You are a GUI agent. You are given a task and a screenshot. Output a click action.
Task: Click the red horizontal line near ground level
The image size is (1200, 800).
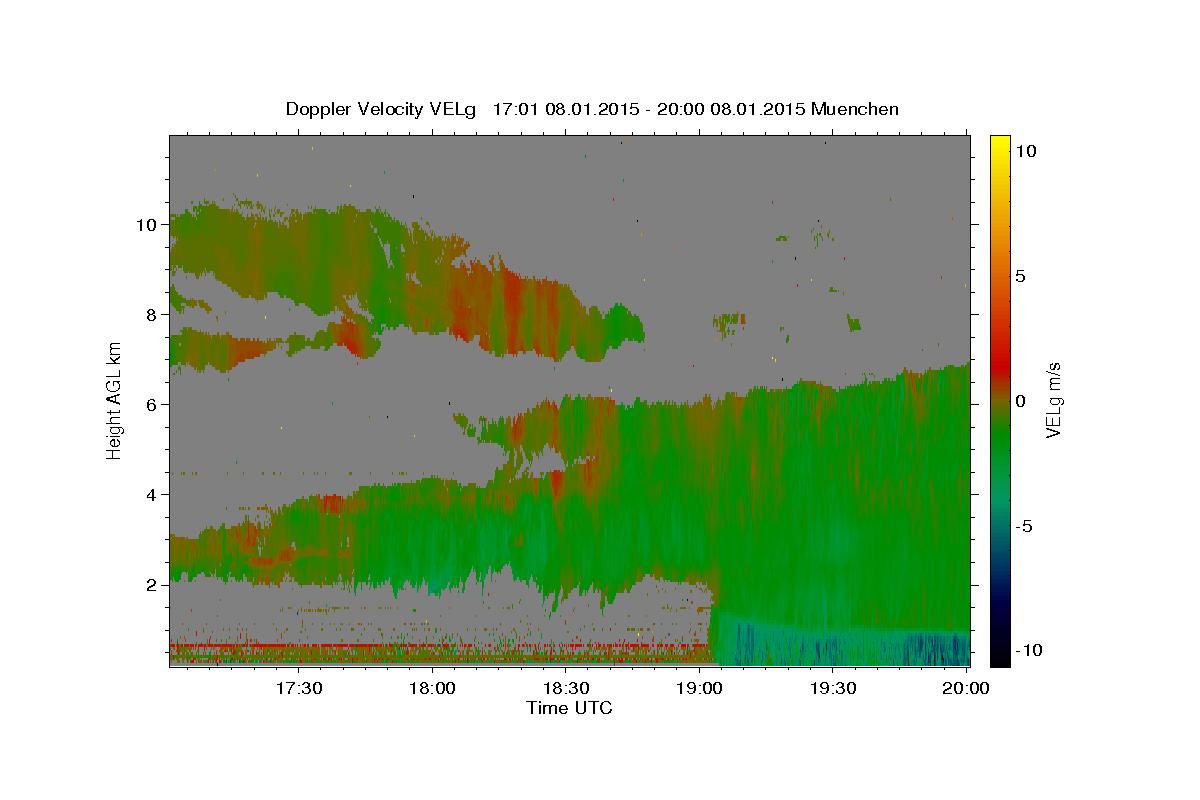pos(440,646)
